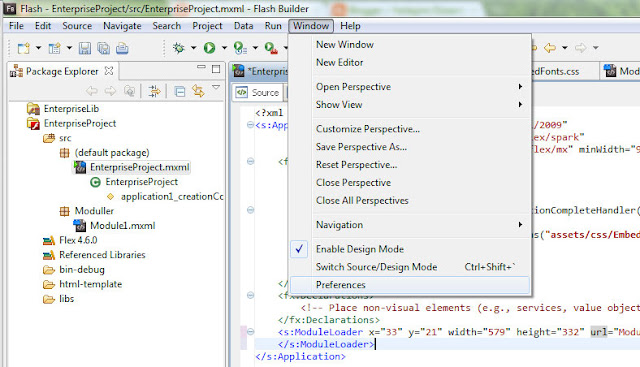The width and height of the screenshot is (640, 367).
Task: Open Package Explorer view menu triangle
Action: tap(216, 87)
